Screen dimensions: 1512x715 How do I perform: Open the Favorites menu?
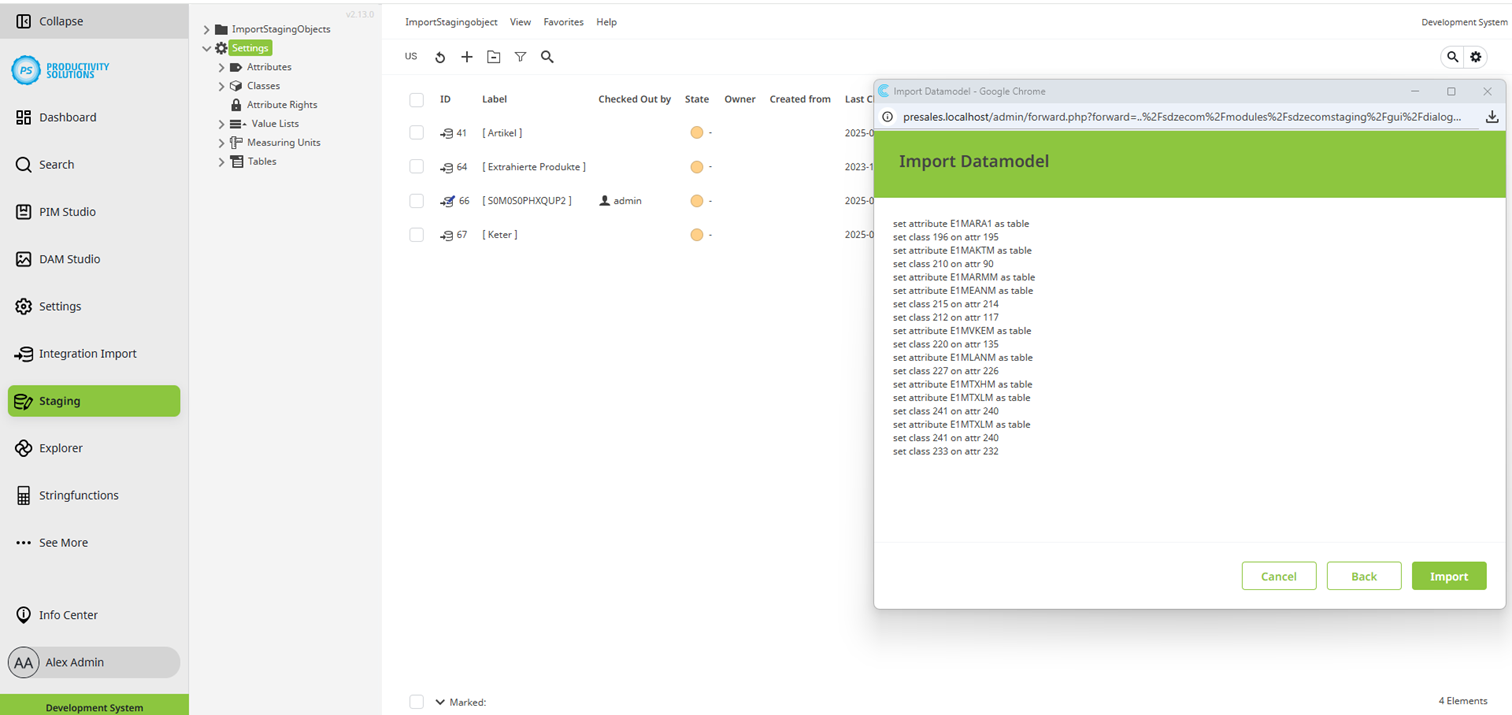pyautogui.click(x=563, y=21)
